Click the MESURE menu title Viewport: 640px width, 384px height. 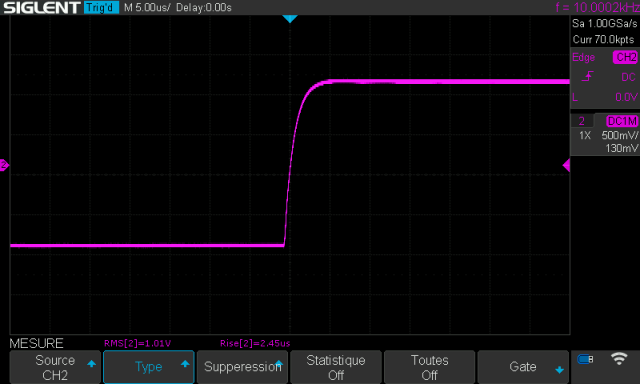tap(36, 343)
